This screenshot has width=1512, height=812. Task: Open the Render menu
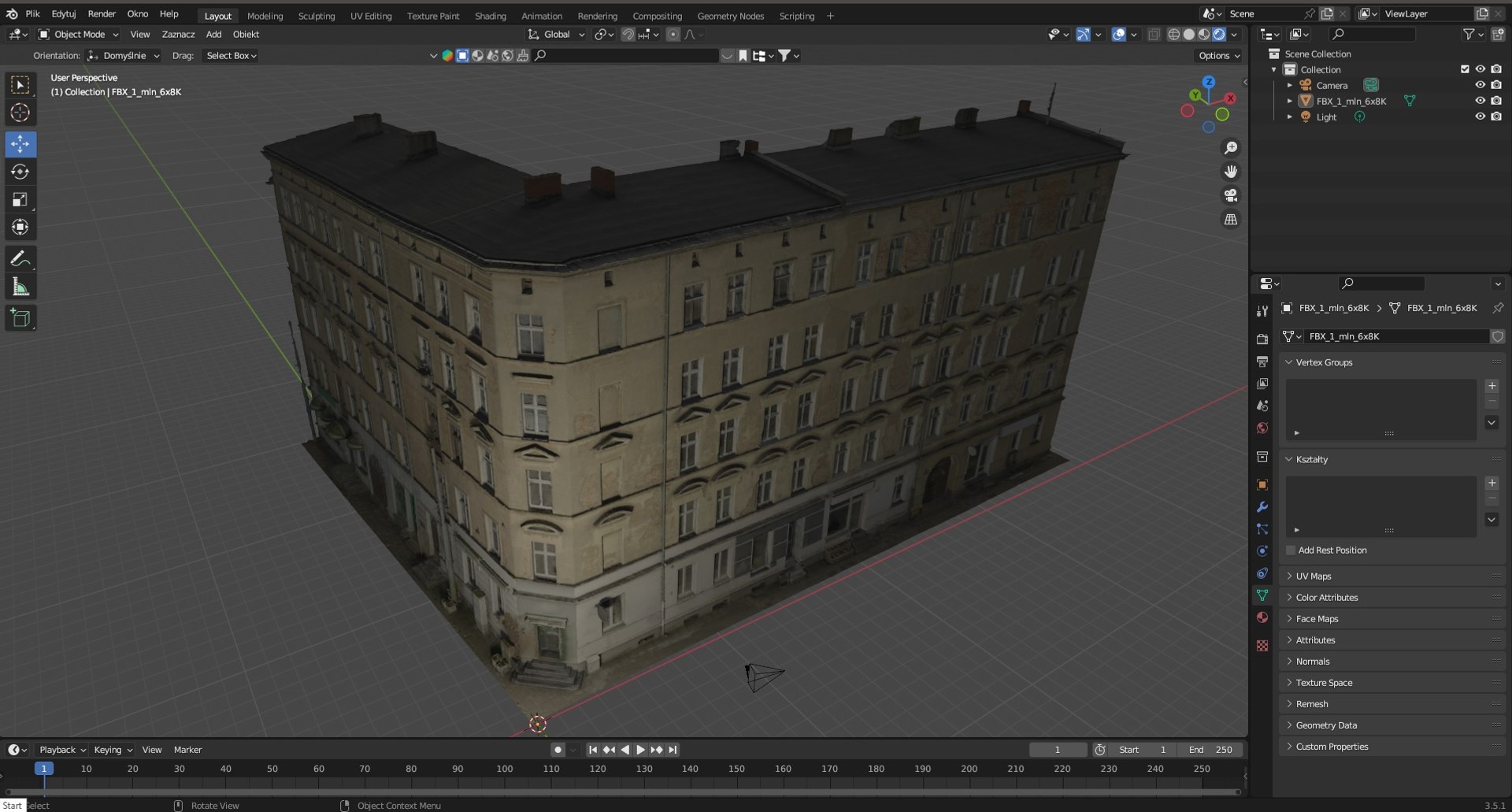[x=102, y=14]
